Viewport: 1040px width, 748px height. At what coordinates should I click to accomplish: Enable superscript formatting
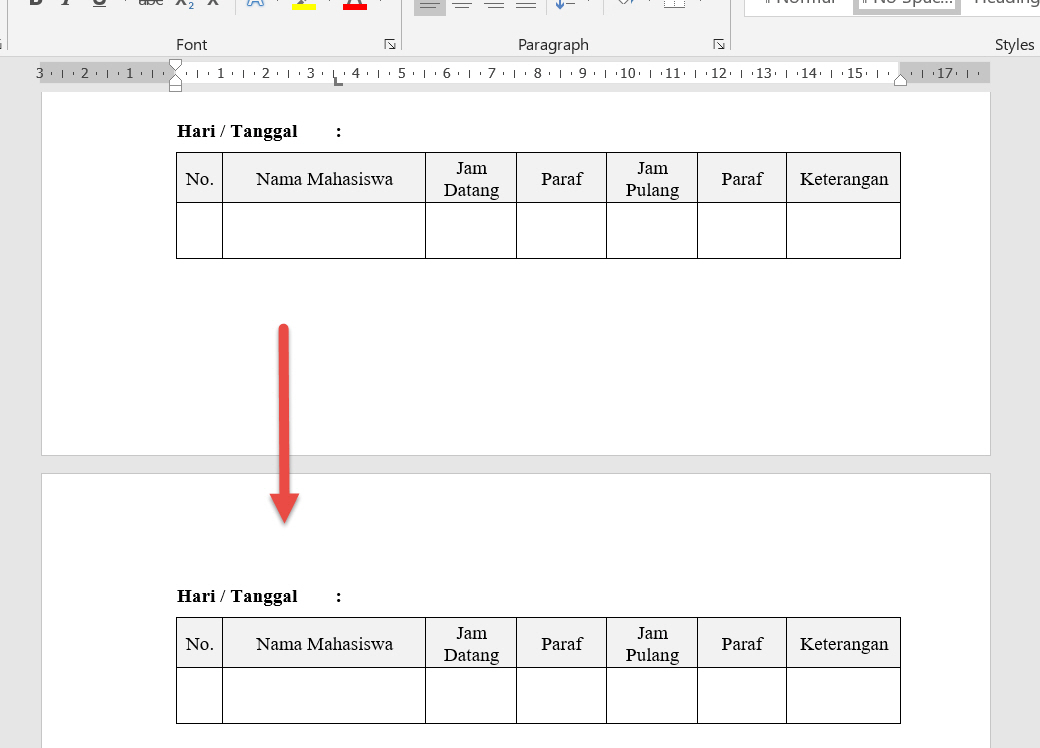211,5
